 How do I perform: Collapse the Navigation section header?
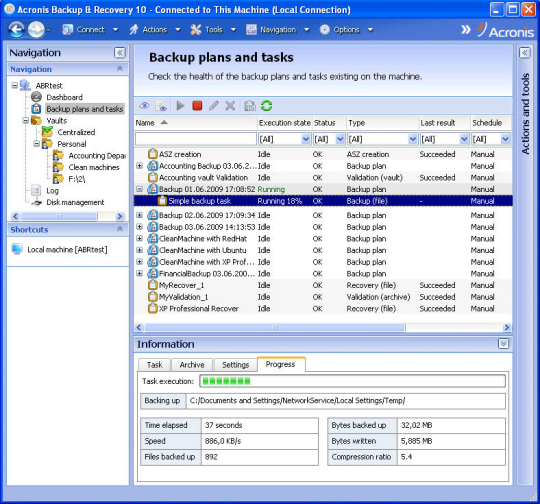(x=120, y=69)
